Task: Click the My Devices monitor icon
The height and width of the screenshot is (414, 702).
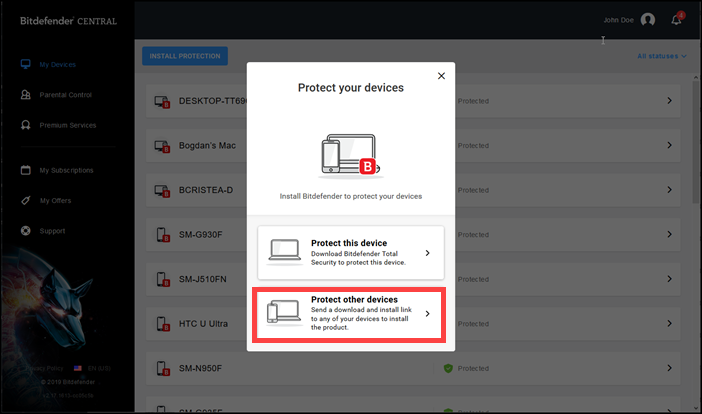Action: (x=26, y=64)
